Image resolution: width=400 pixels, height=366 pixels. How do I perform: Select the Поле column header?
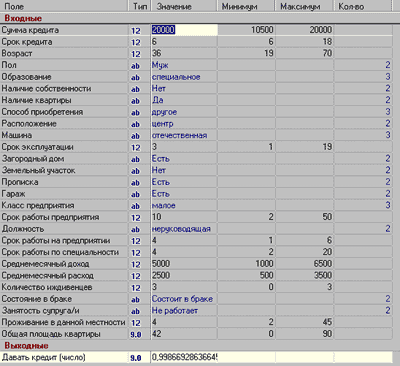coord(64,6)
